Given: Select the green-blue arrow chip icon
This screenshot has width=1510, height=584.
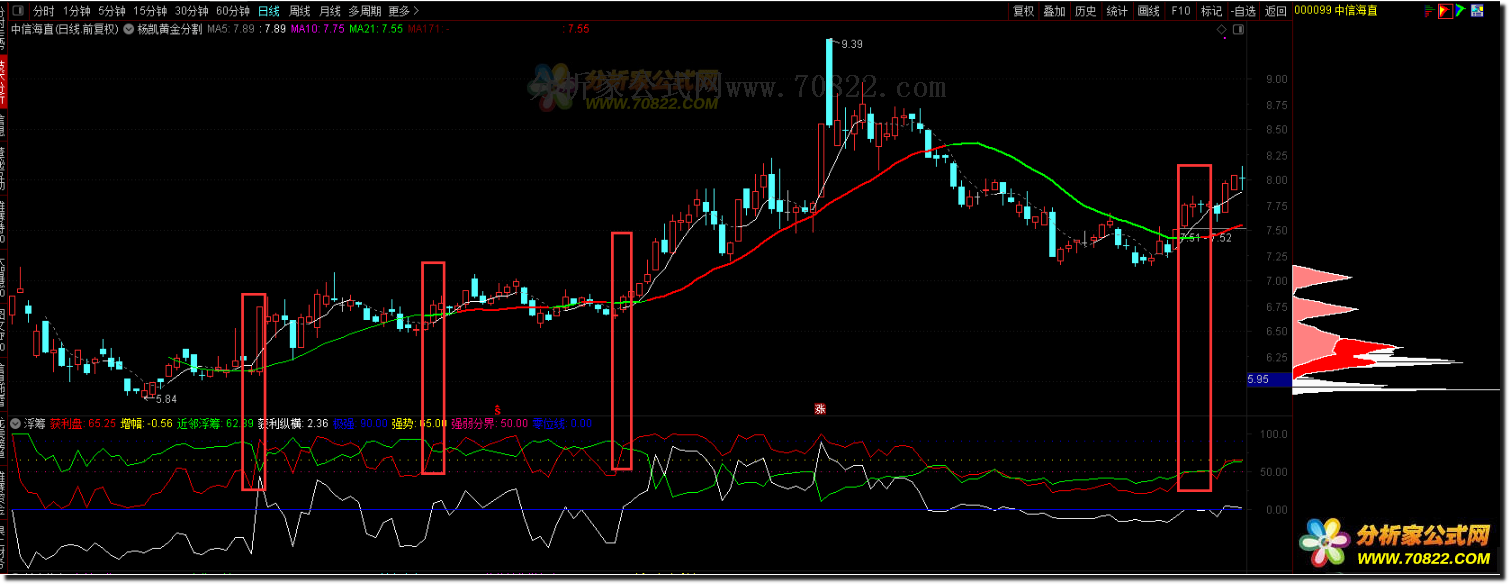Looking at the screenshot, I should [1461, 11].
